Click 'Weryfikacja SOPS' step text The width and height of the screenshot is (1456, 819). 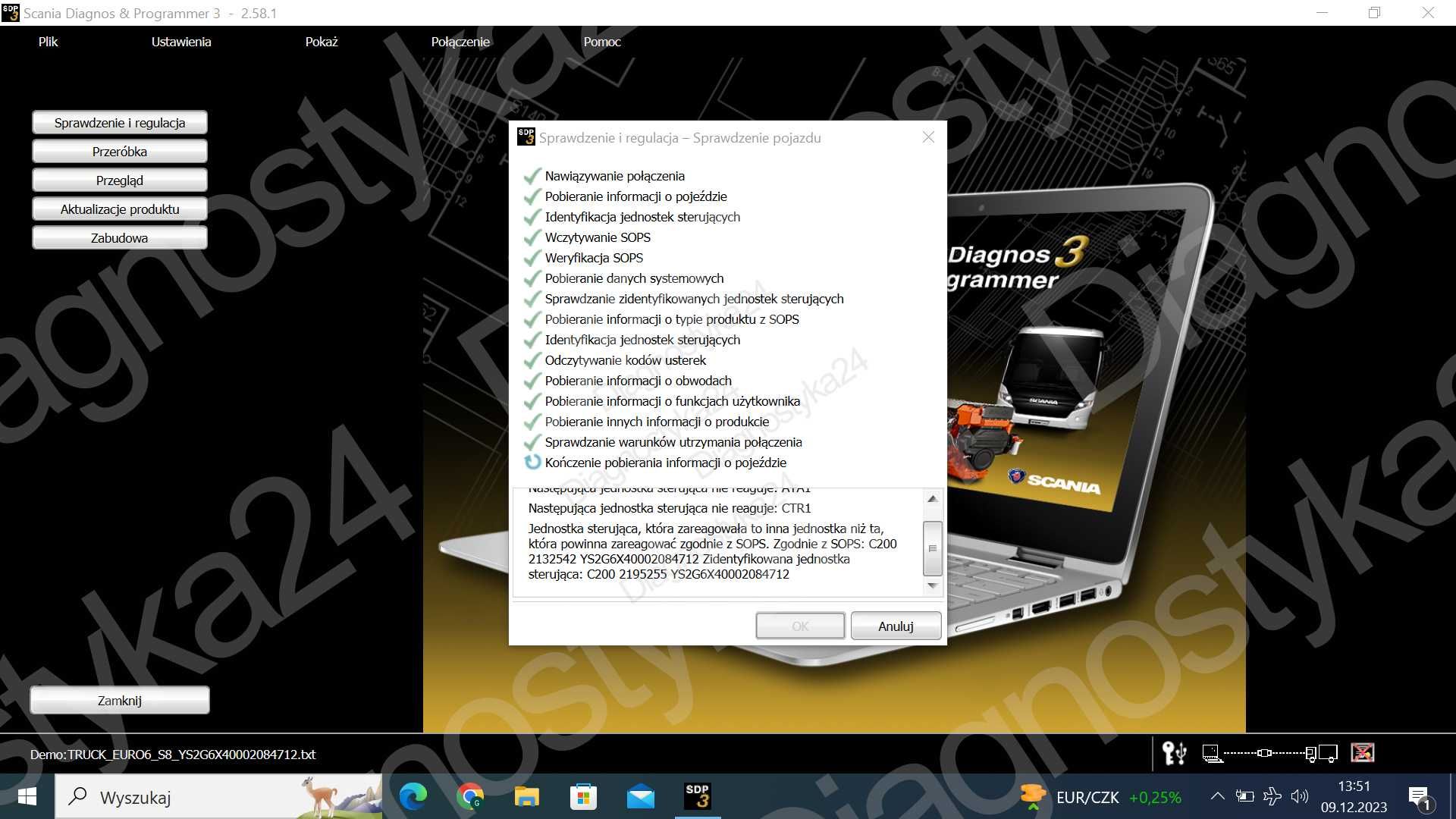click(594, 258)
